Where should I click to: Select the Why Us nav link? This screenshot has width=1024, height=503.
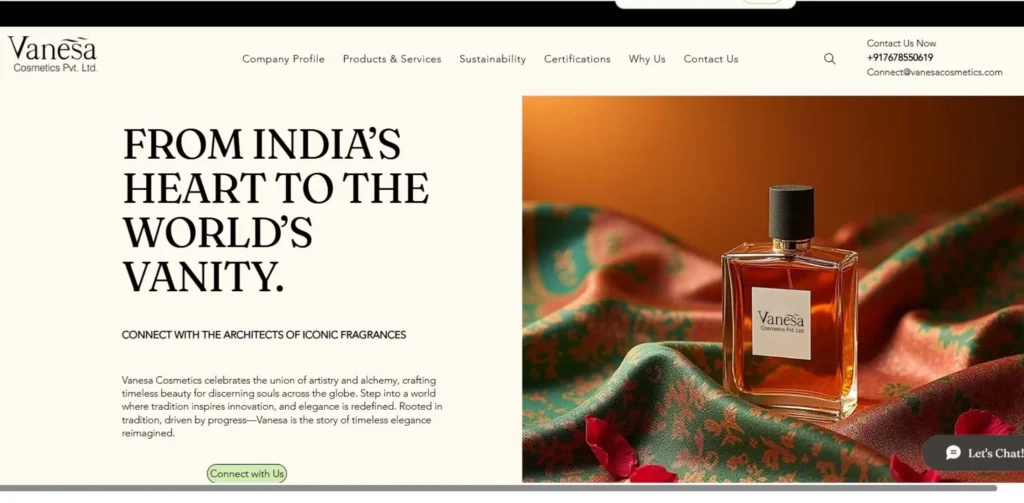tap(647, 59)
